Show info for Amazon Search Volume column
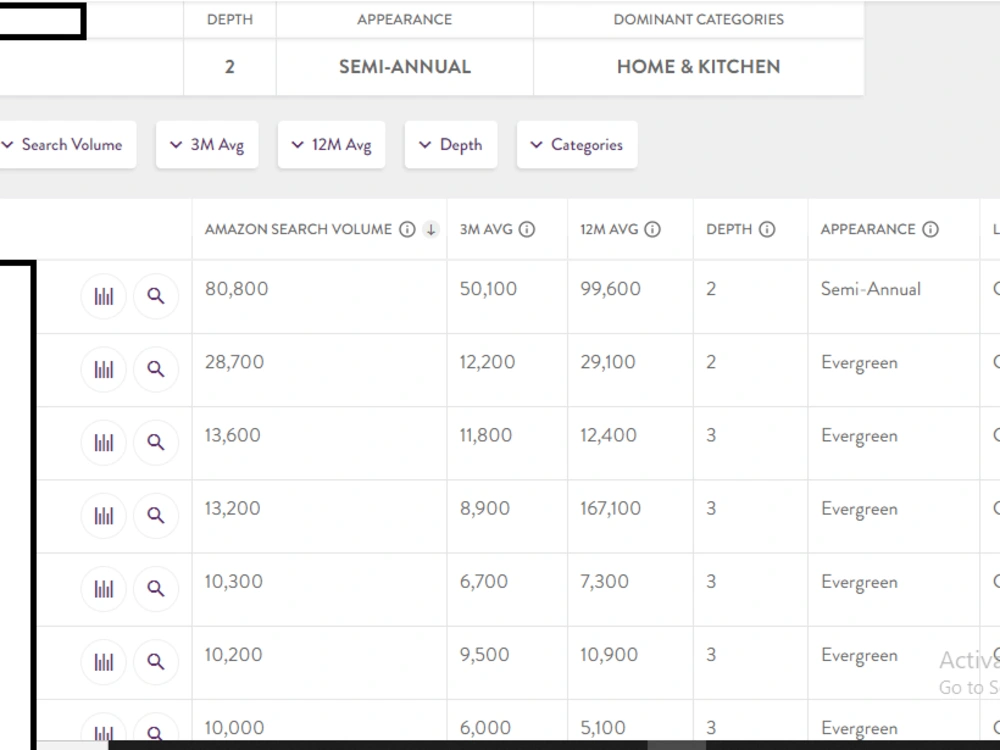Image resolution: width=1000 pixels, height=750 pixels. click(x=407, y=229)
